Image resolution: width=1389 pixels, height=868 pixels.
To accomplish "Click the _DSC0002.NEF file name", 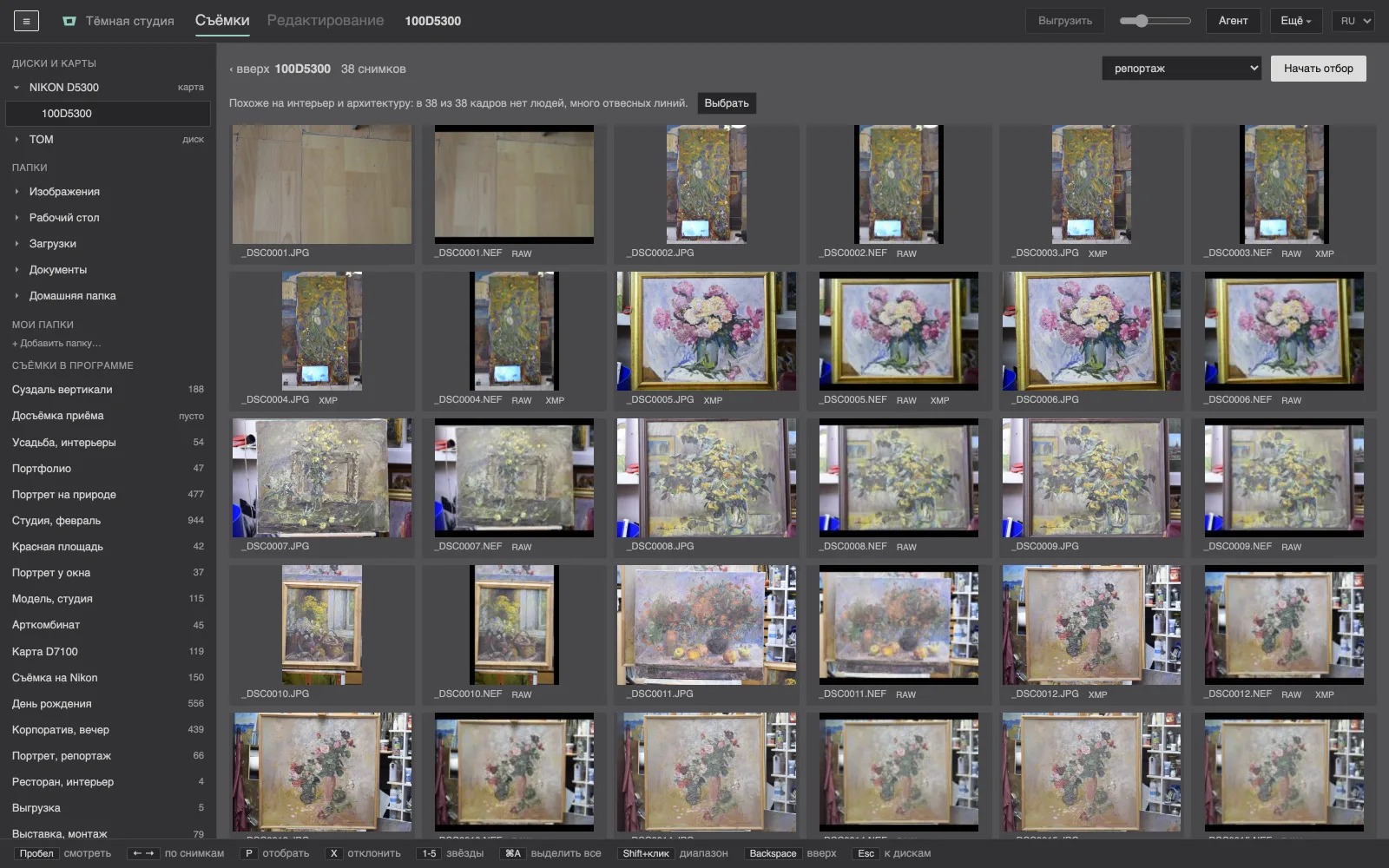I will click(852, 253).
